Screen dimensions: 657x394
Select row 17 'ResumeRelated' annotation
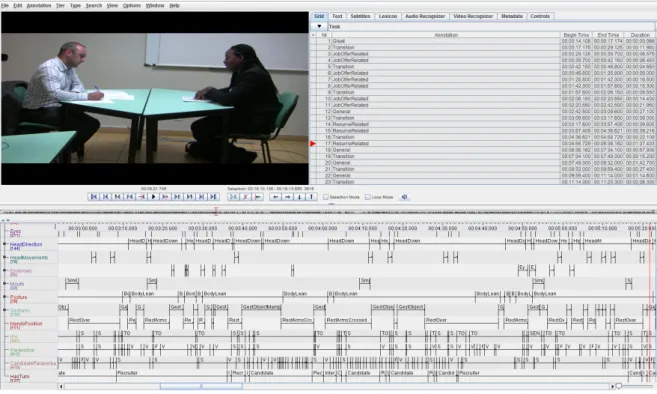coord(446,143)
